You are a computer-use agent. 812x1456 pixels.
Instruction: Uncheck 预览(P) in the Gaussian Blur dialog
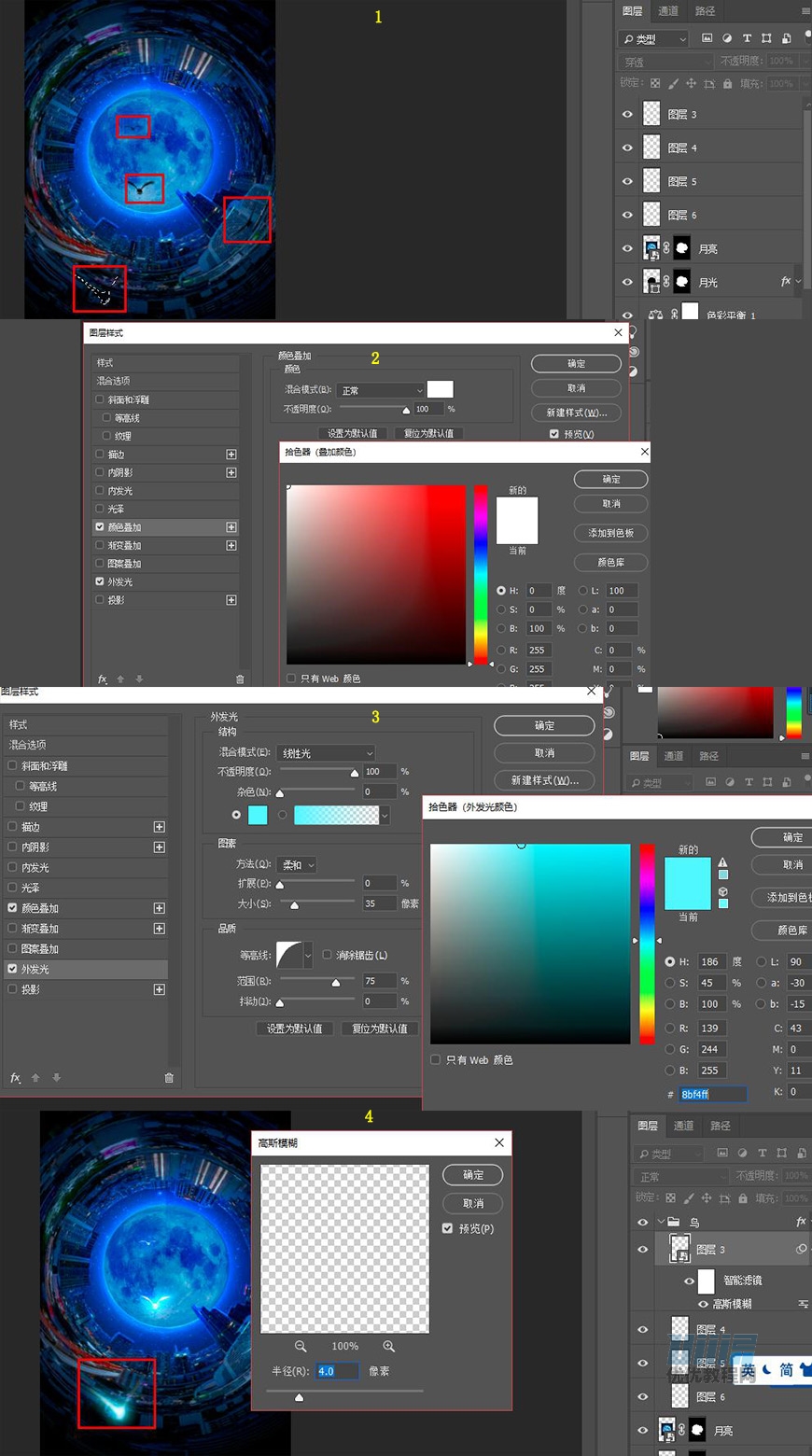448,1228
